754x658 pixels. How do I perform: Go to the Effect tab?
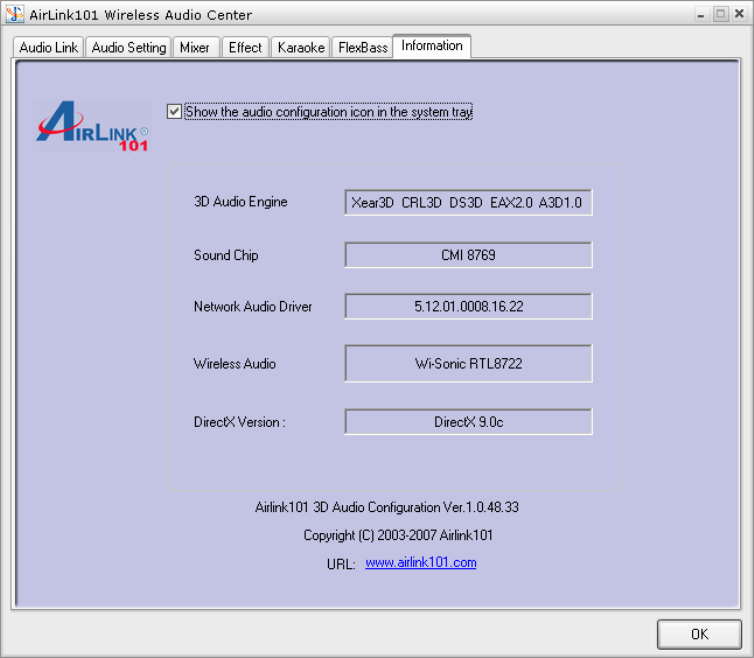coord(245,47)
